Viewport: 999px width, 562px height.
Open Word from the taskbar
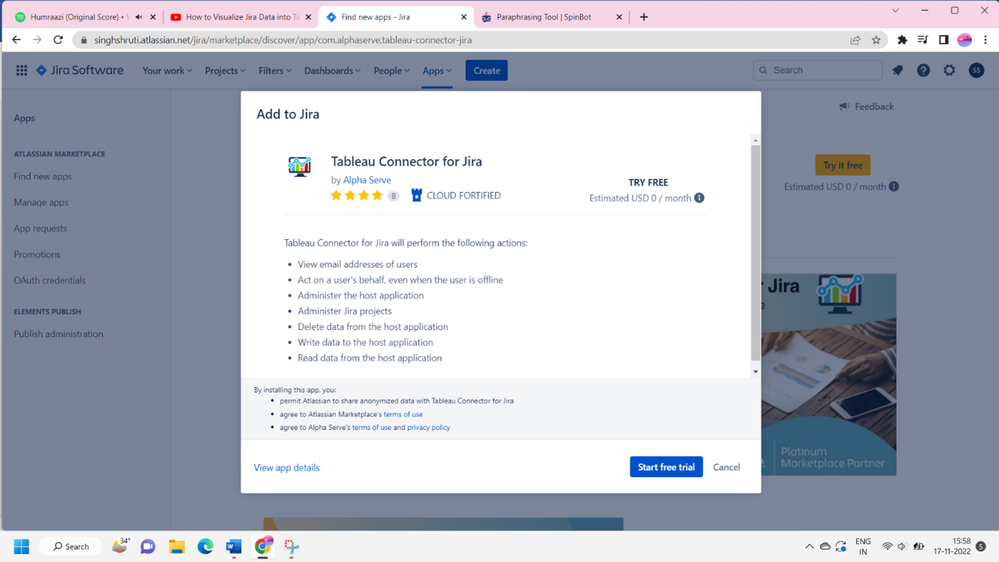point(234,547)
